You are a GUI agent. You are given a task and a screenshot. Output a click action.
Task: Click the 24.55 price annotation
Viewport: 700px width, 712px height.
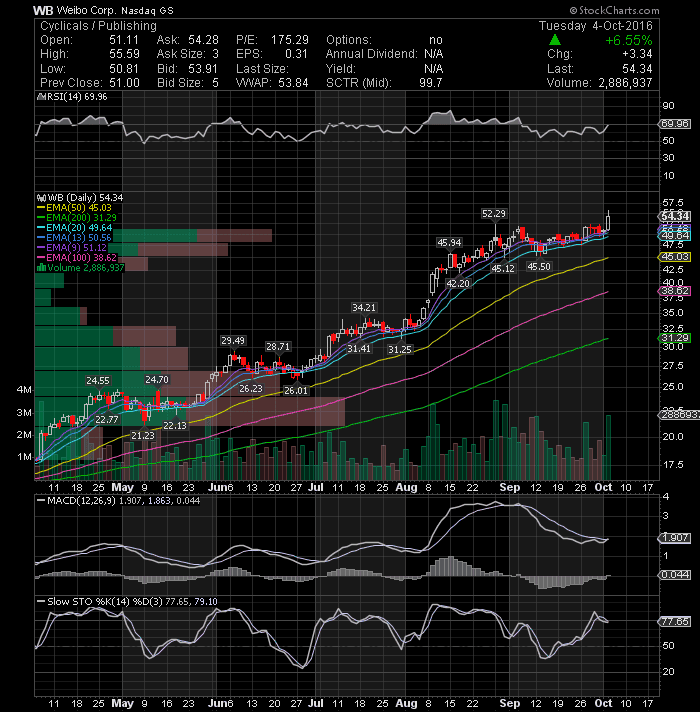click(x=98, y=381)
